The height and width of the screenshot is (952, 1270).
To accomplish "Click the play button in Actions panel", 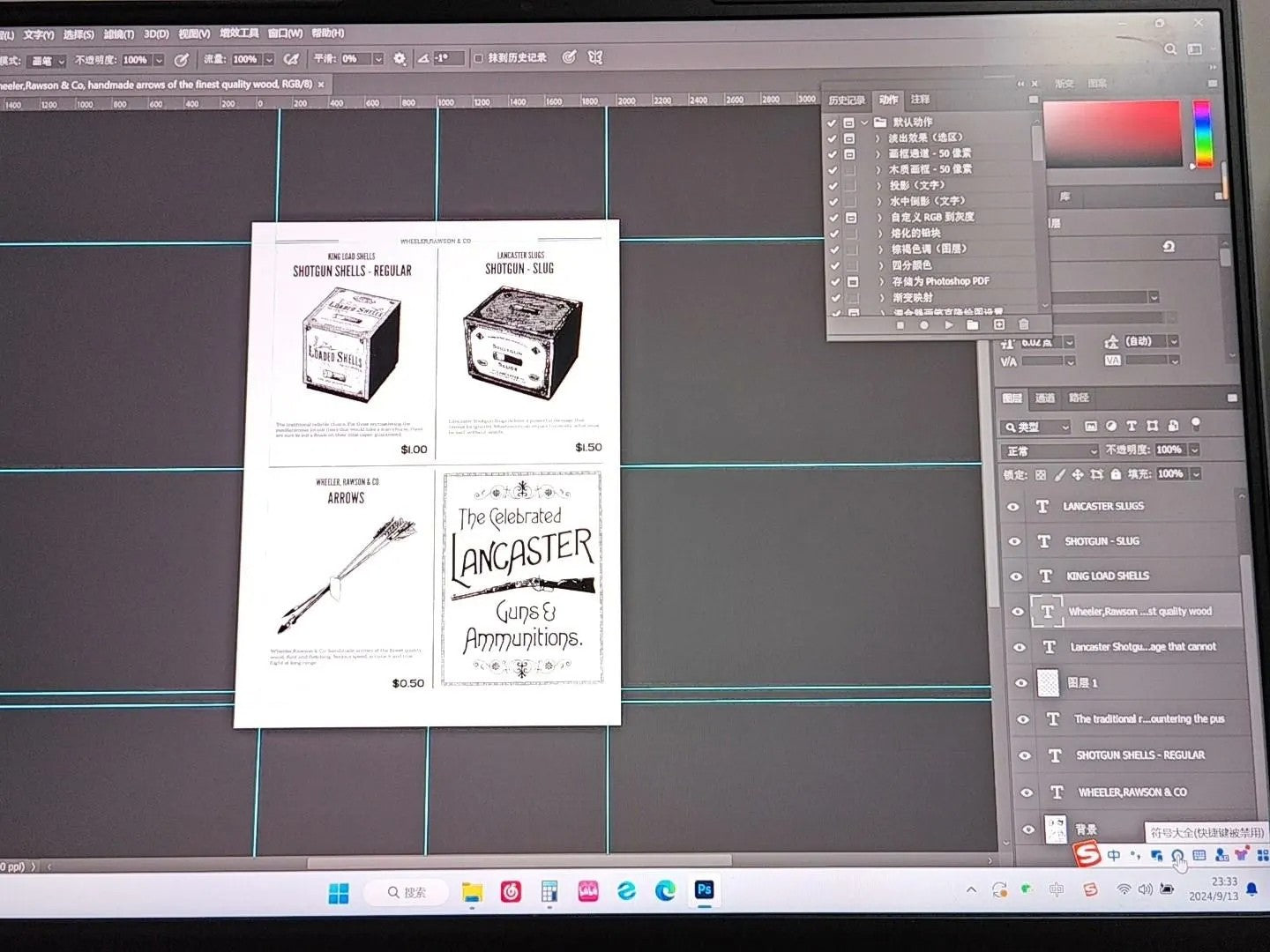I will click(x=948, y=325).
